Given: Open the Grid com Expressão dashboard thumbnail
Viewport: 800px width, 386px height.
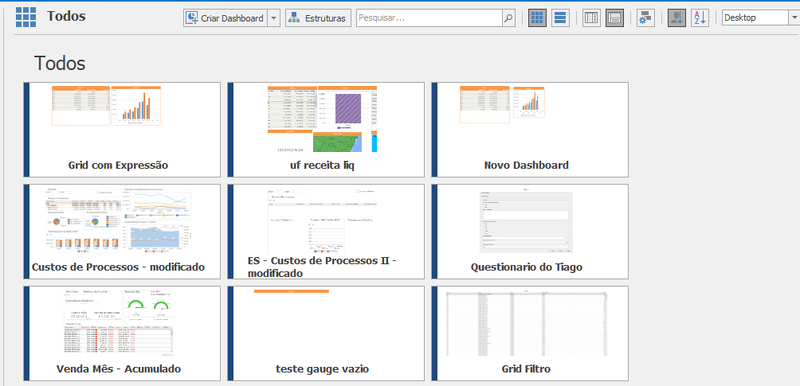Looking at the screenshot, I should tap(122, 130).
